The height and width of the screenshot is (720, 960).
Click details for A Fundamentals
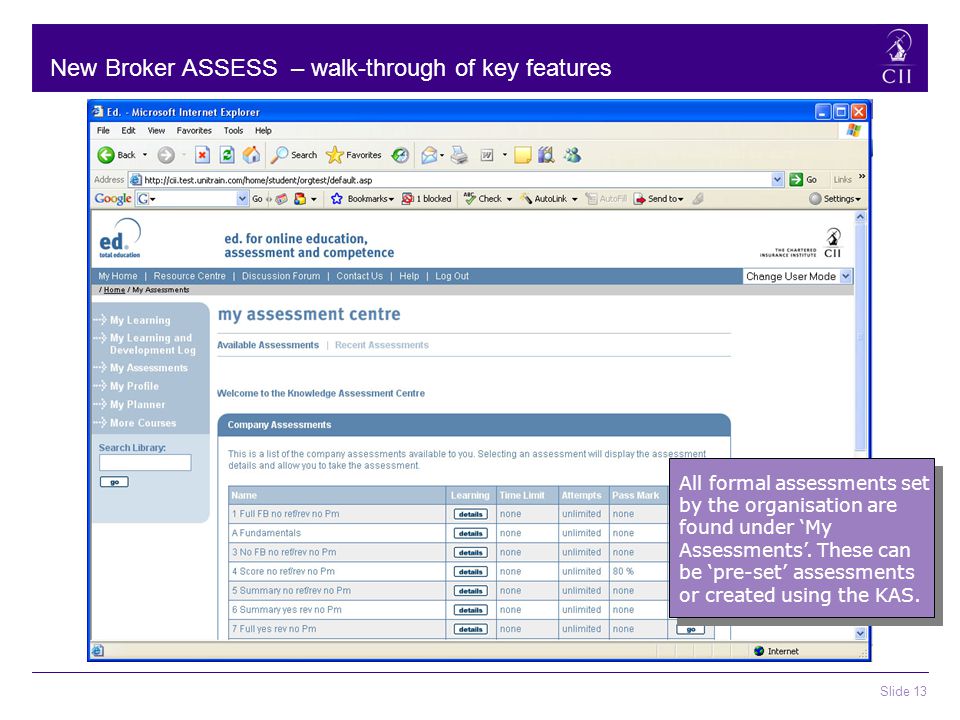(x=470, y=533)
